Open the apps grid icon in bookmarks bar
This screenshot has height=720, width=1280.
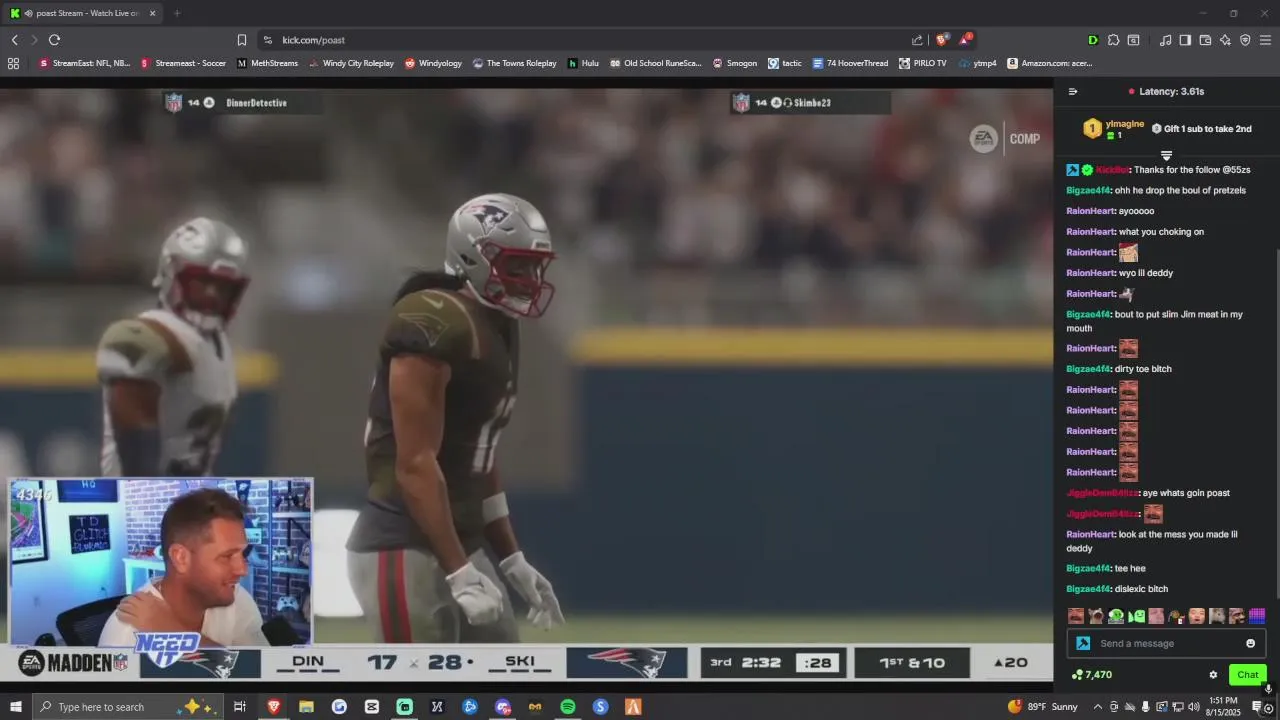coord(13,63)
